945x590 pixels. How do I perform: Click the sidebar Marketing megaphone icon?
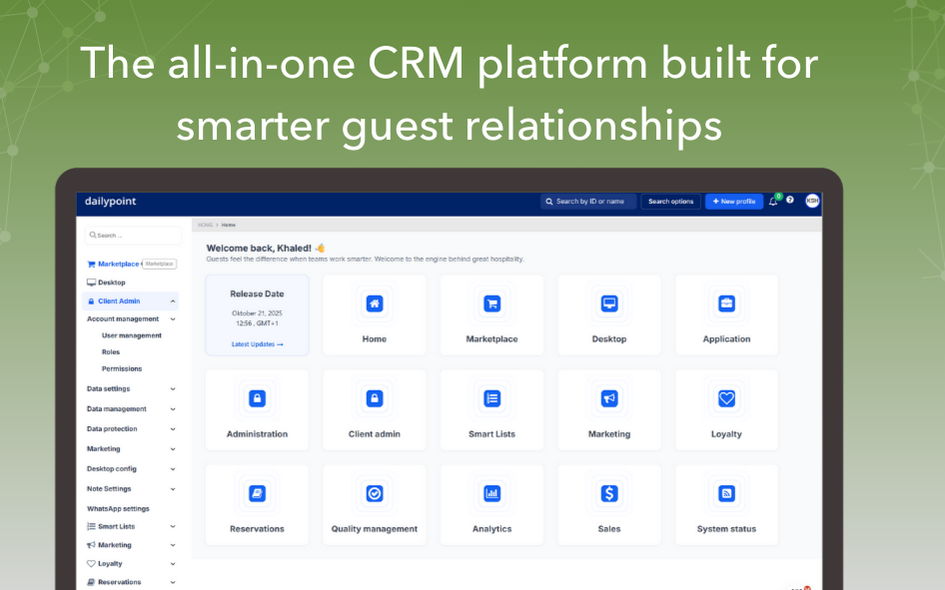[92, 545]
